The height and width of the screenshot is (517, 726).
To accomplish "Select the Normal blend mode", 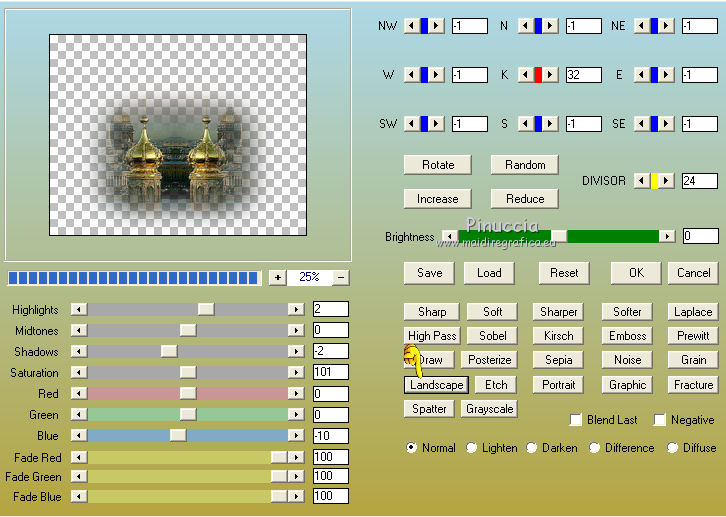I will (x=411, y=448).
